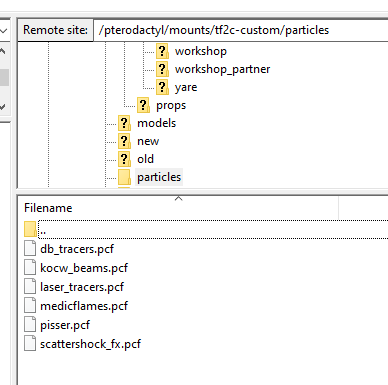Select the old folder in remote tree
The image size is (388, 385).
(x=145, y=159)
